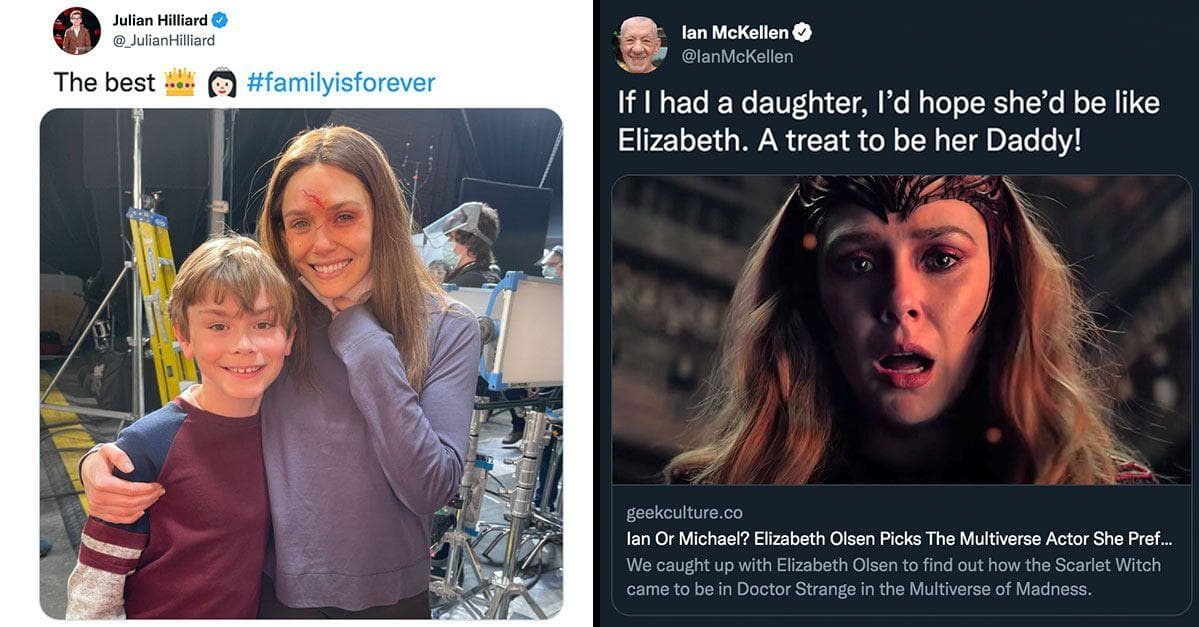Click Julian Hilliard's profile avatar
Image resolution: width=1199 pixels, height=627 pixels.
[x=76, y=30]
